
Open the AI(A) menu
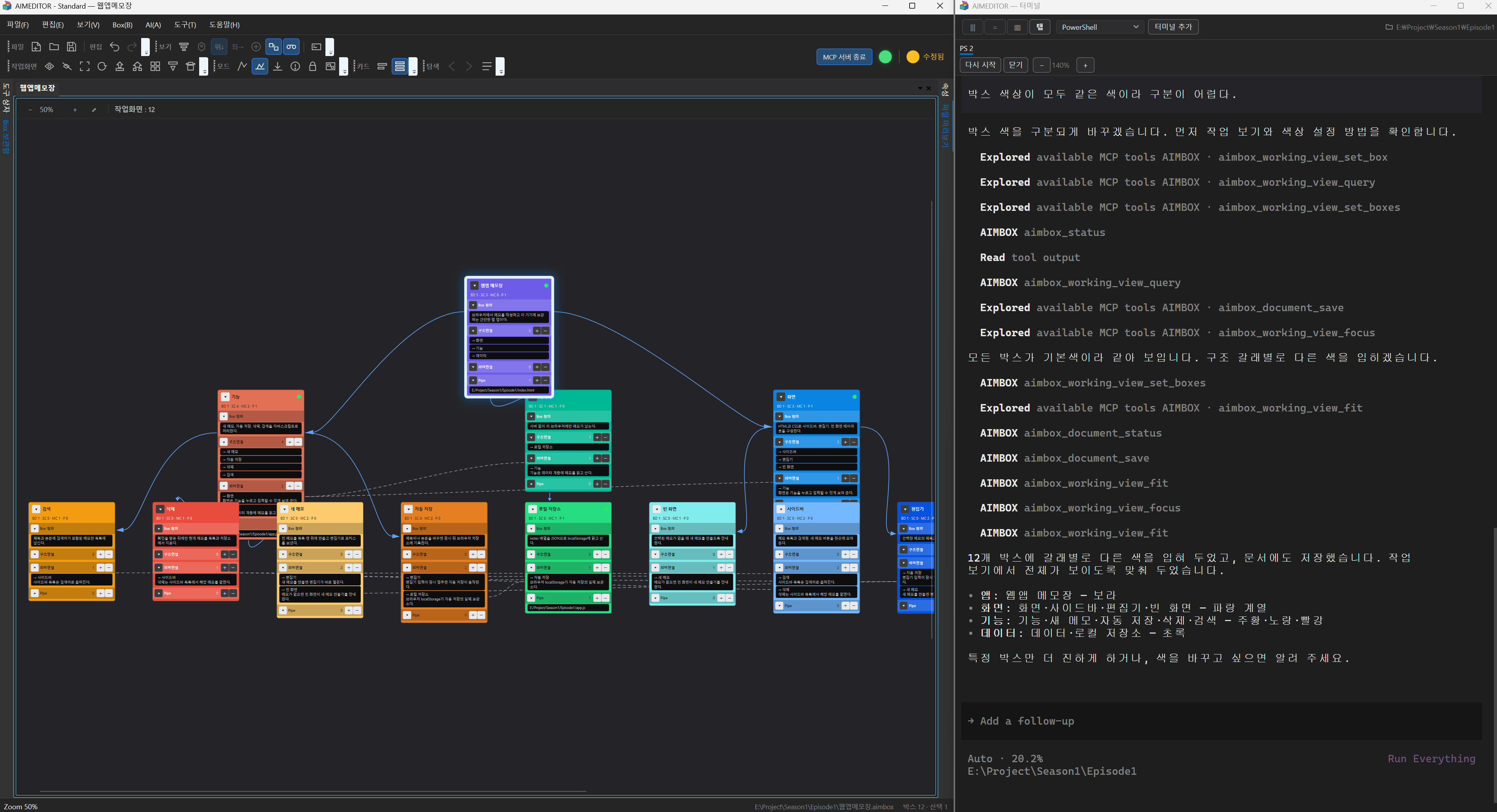(x=153, y=24)
